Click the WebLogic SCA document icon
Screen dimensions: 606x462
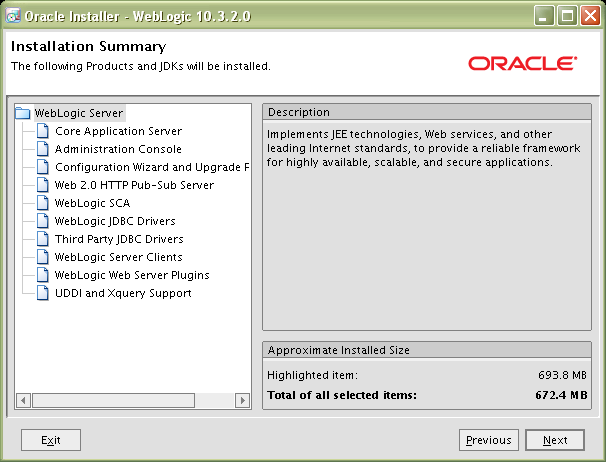coord(42,203)
